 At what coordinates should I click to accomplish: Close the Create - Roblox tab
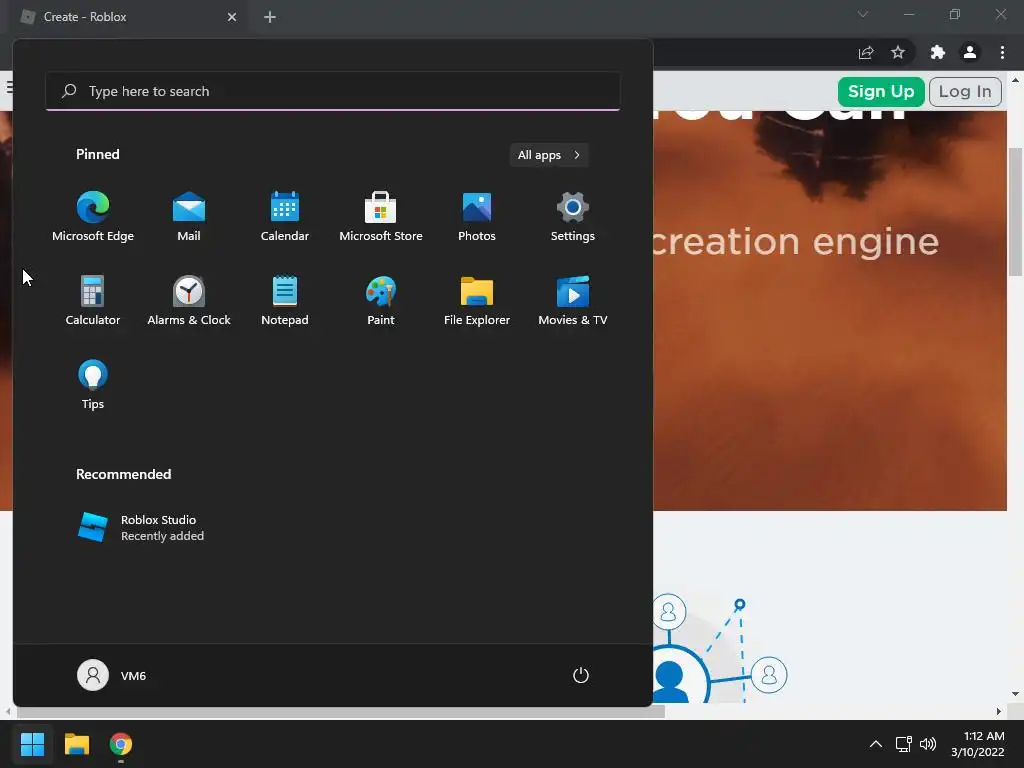point(232,17)
